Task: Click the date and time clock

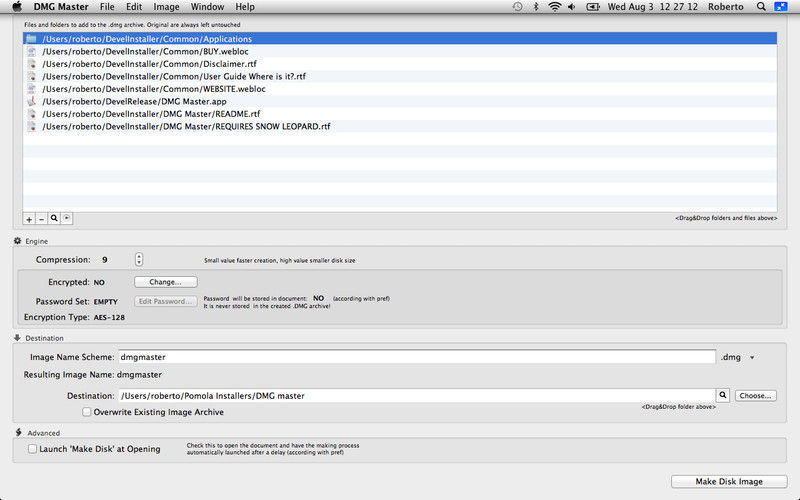Action: pos(653,7)
